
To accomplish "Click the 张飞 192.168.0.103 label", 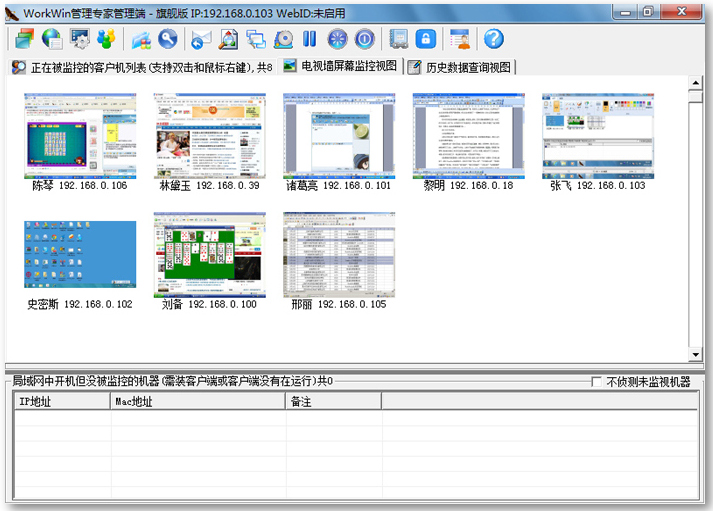I will pos(598,185).
